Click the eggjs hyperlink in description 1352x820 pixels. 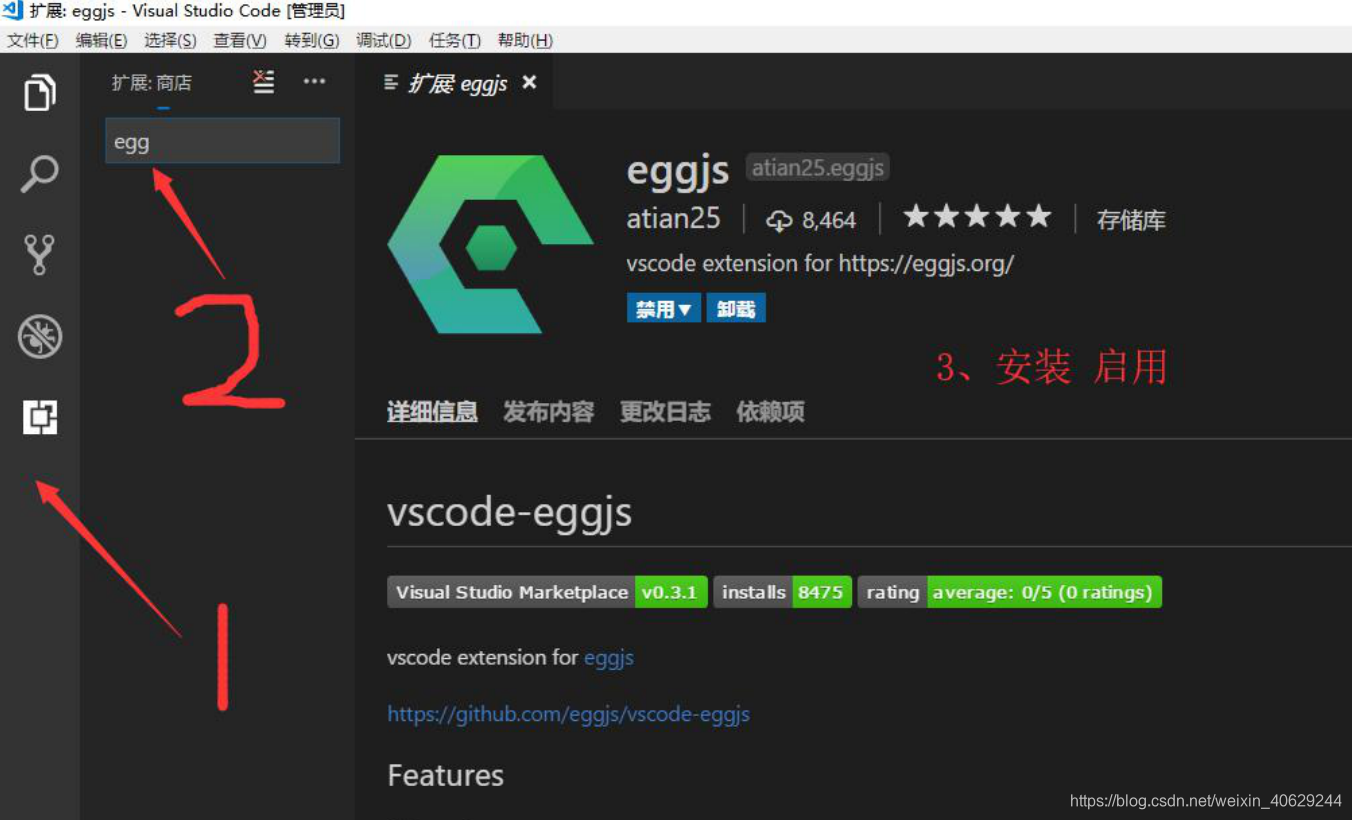[x=609, y=658]
